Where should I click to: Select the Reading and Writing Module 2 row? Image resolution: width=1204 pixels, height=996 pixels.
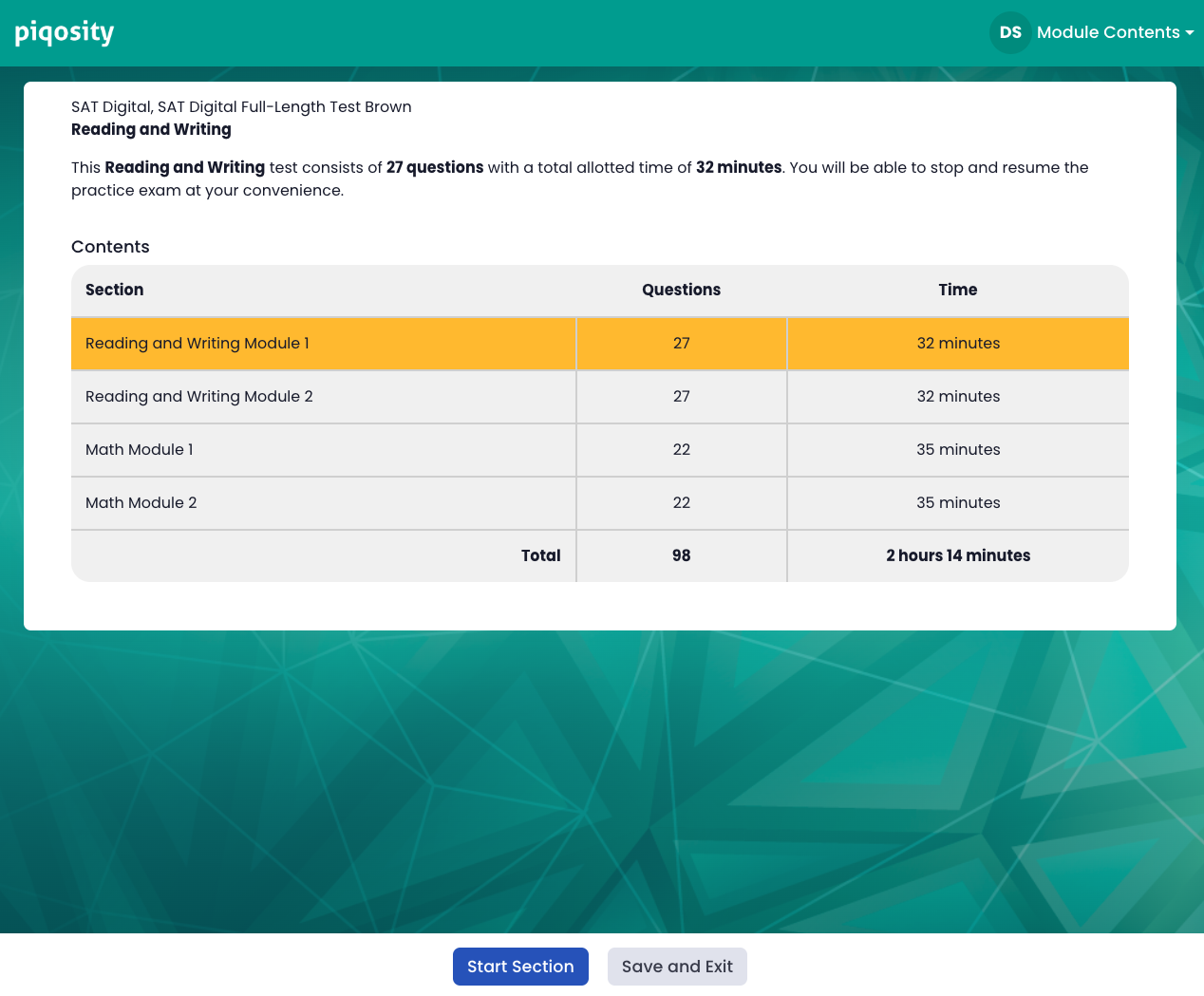(x=600, y=397)
